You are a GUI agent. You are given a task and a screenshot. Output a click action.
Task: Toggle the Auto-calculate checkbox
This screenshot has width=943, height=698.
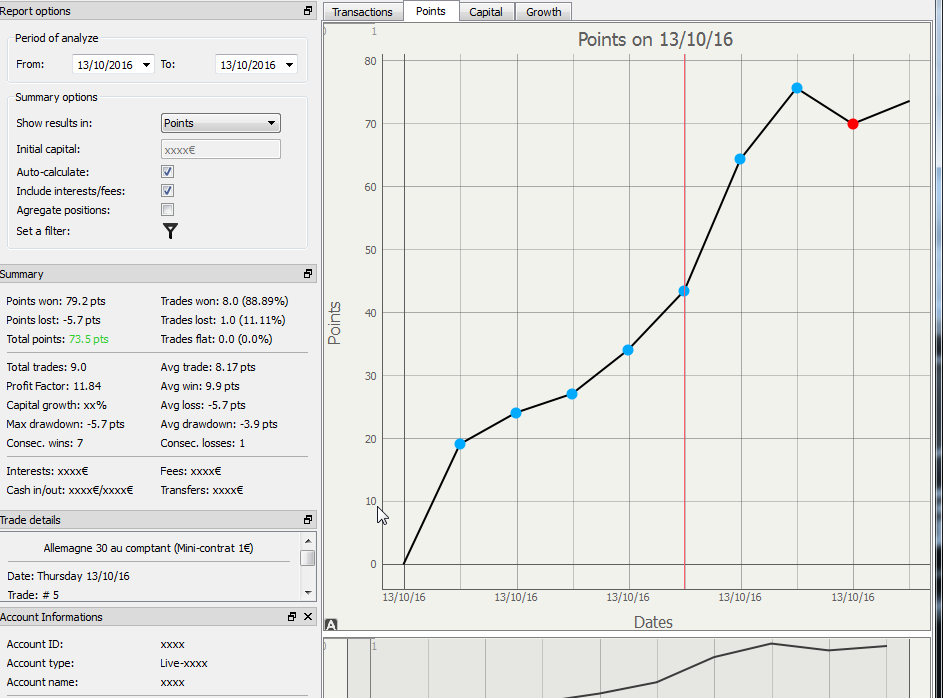(167, 172)
